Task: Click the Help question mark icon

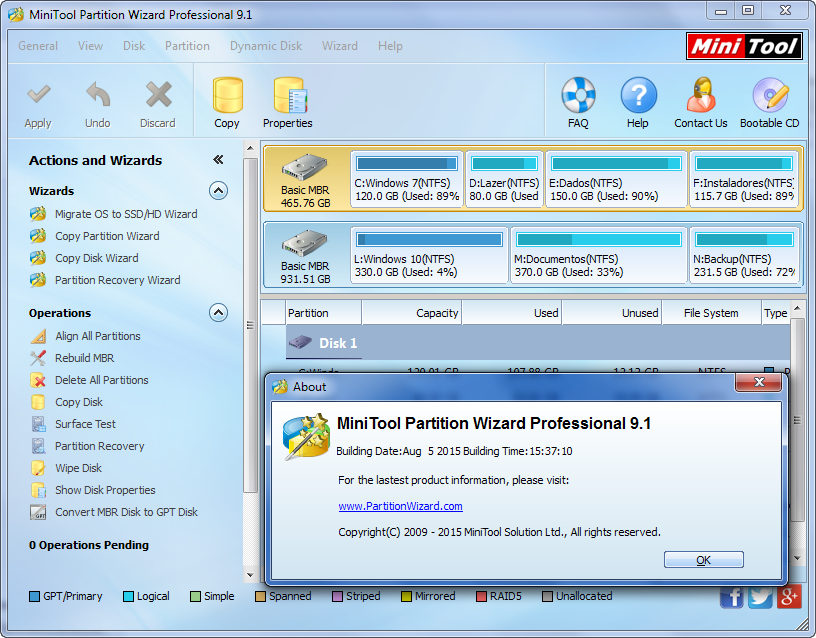Action: [638, 95]
